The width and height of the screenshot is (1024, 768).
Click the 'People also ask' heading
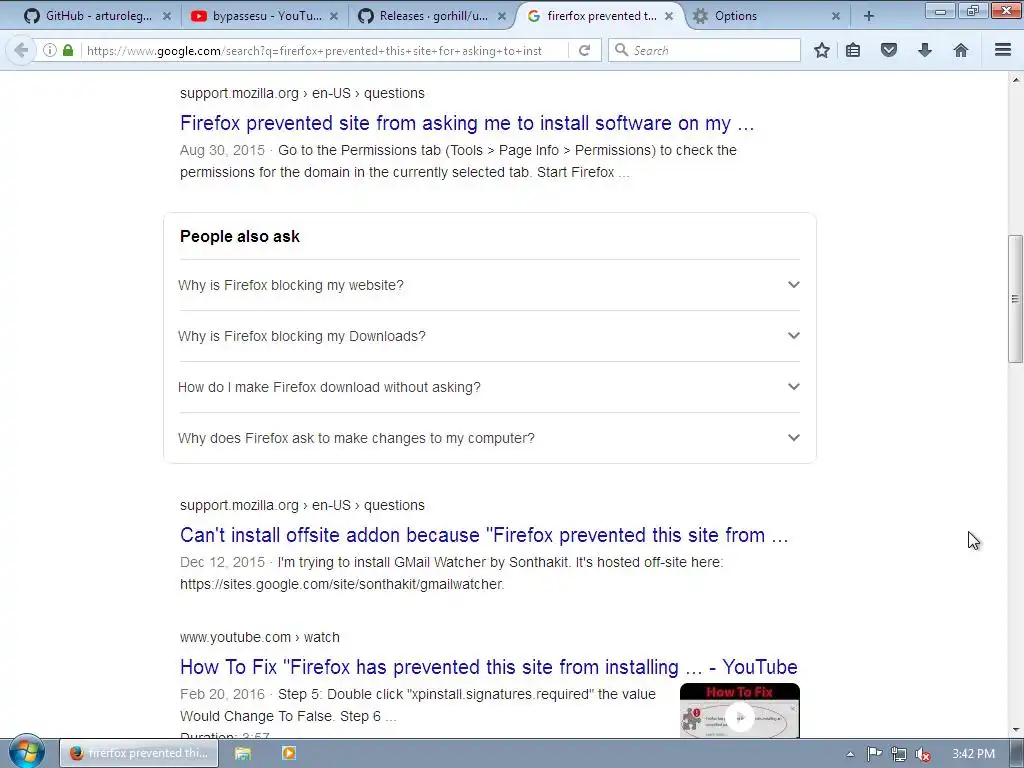[x=240, y=236]
